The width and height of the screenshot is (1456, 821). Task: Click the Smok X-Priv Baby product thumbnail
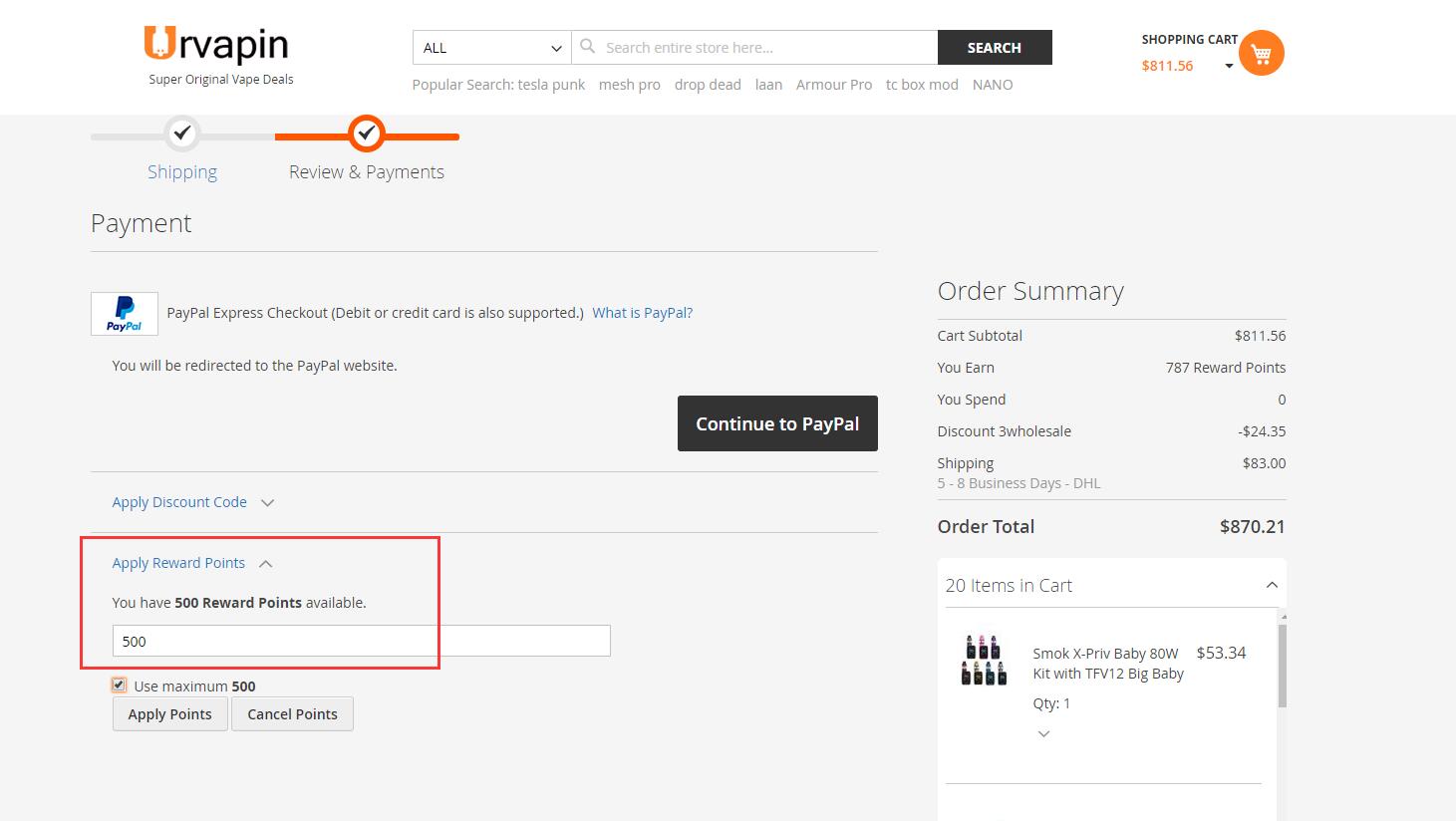[984, 660]
